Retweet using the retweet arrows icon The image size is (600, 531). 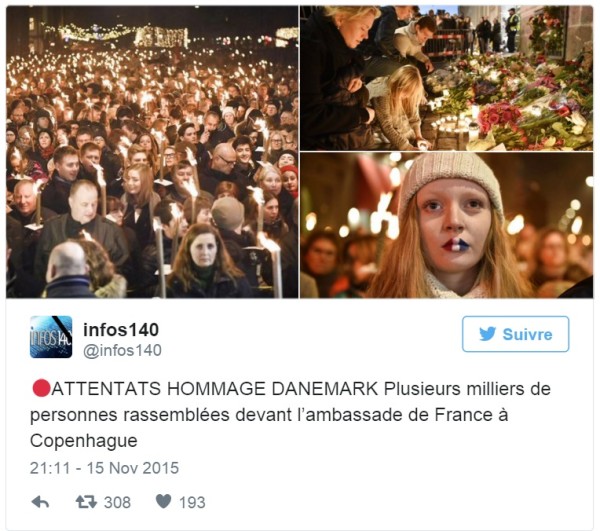pos(86,502)
